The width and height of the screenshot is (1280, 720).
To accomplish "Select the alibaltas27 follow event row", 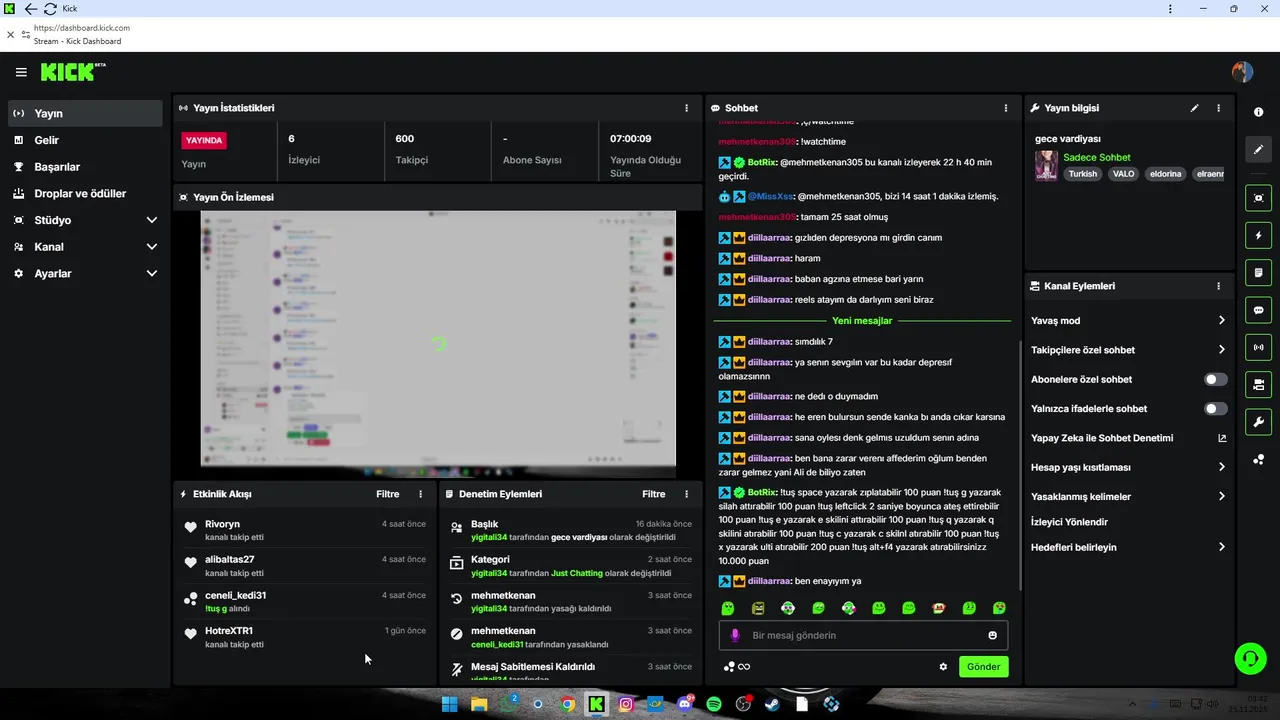I will pyautogui.click(x=305, y=566).
